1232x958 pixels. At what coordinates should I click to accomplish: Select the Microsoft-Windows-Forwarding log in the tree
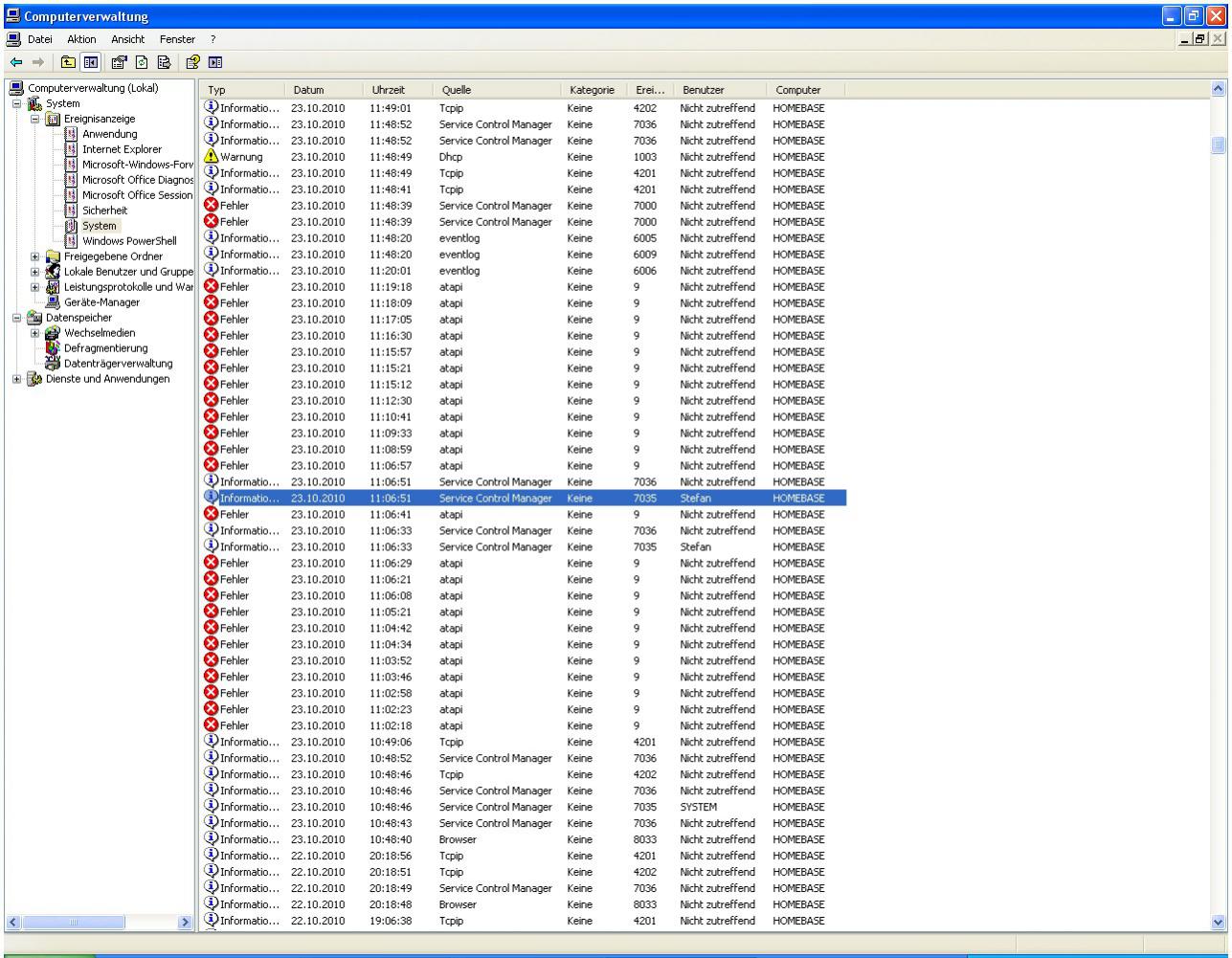139,165
